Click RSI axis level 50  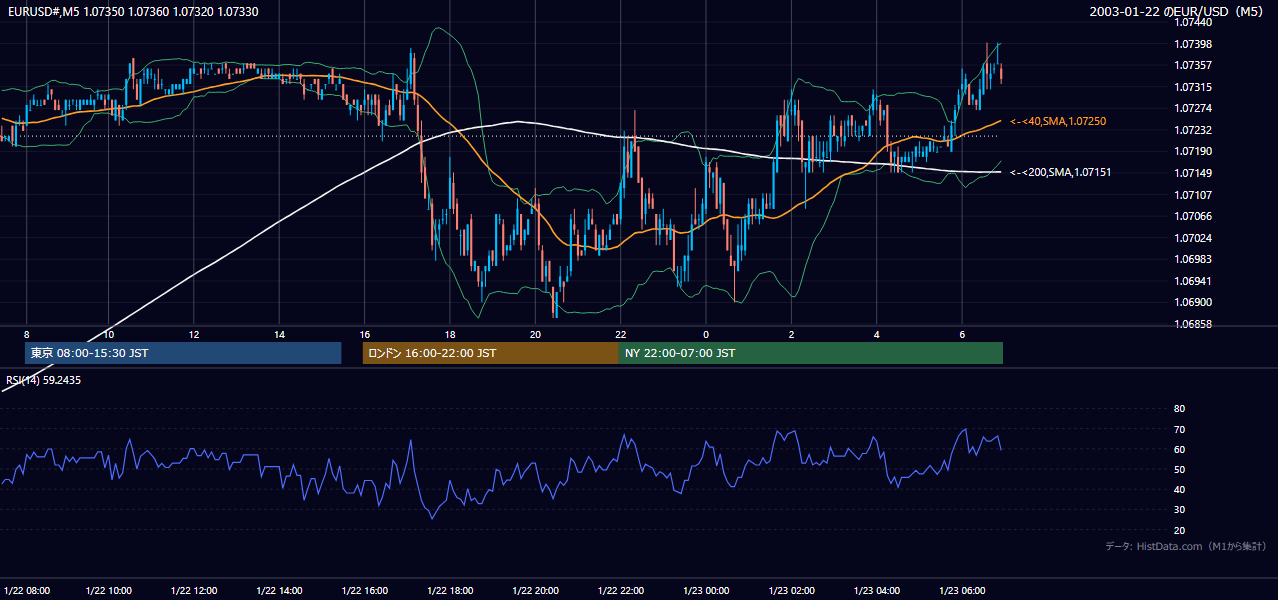coord(1179,469)
